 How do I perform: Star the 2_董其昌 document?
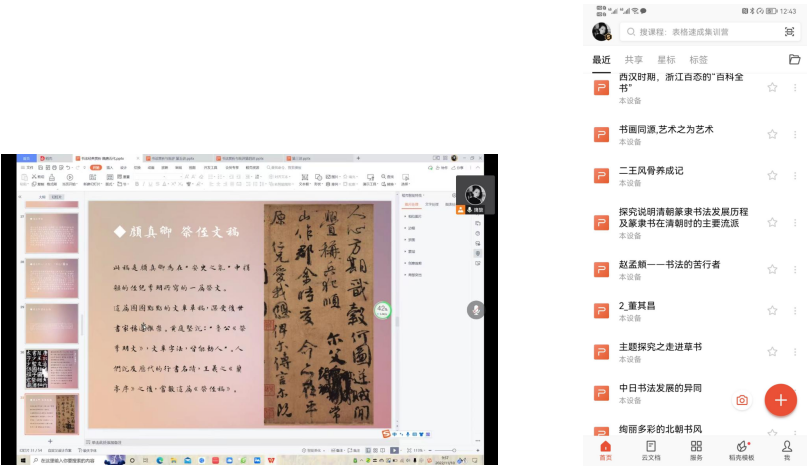(772, 310)
